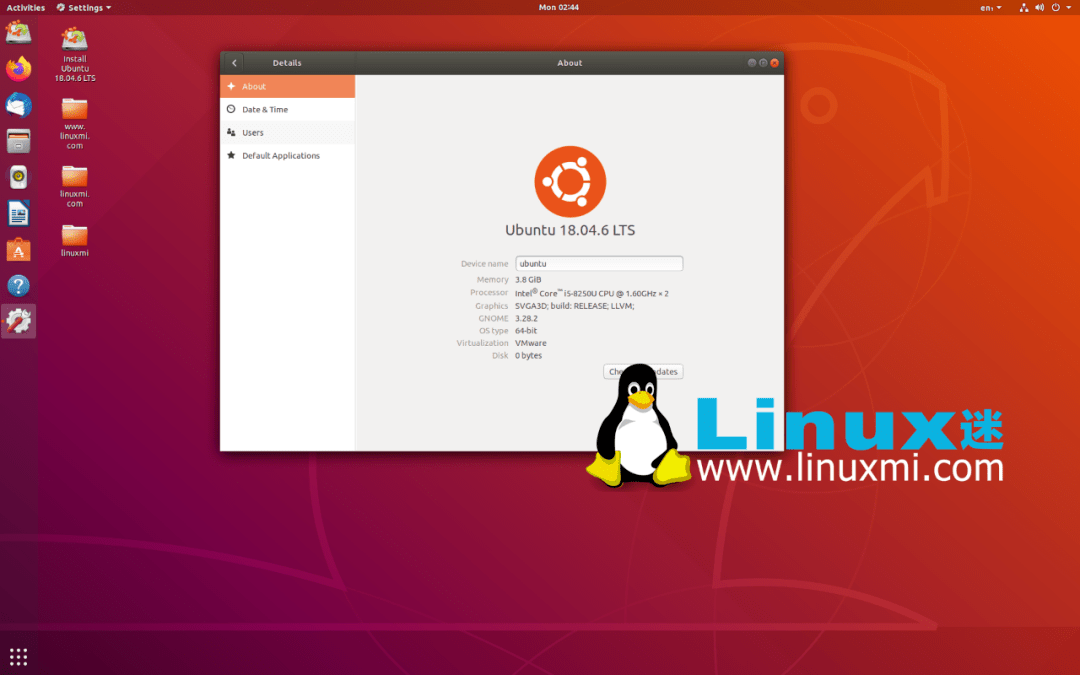The image size is (1080, 675).
Task: Open the clock calendar Mon 02:44
Action: pos(559,8)
